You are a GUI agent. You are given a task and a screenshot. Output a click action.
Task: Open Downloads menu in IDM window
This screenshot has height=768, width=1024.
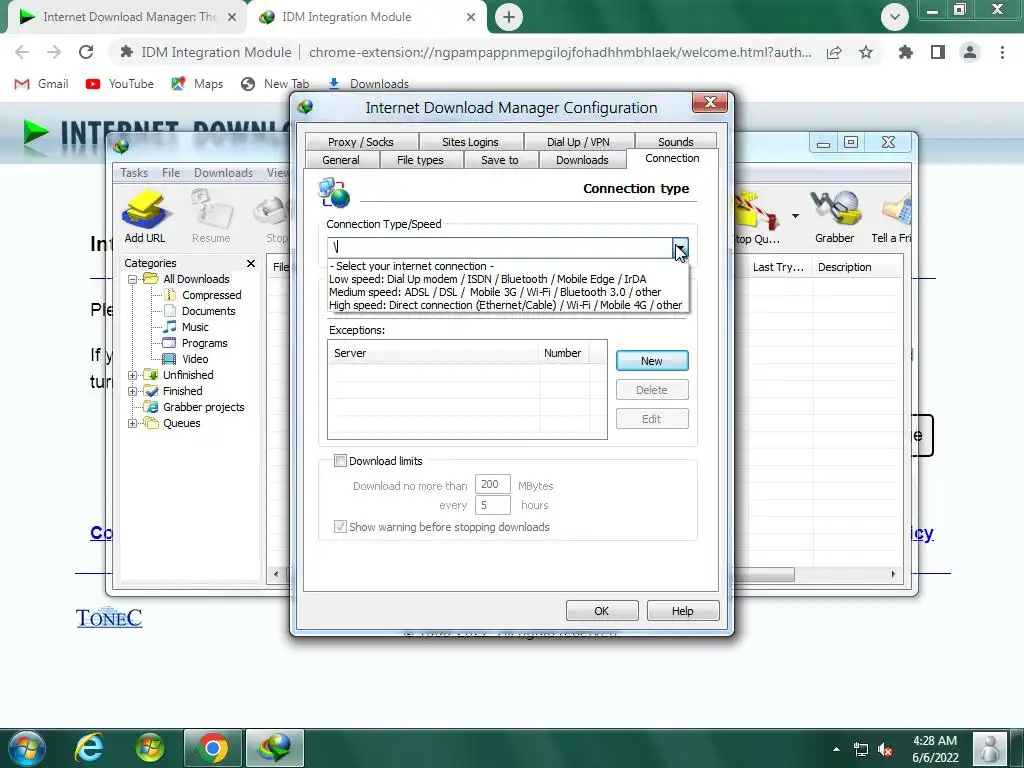point(223,172)
